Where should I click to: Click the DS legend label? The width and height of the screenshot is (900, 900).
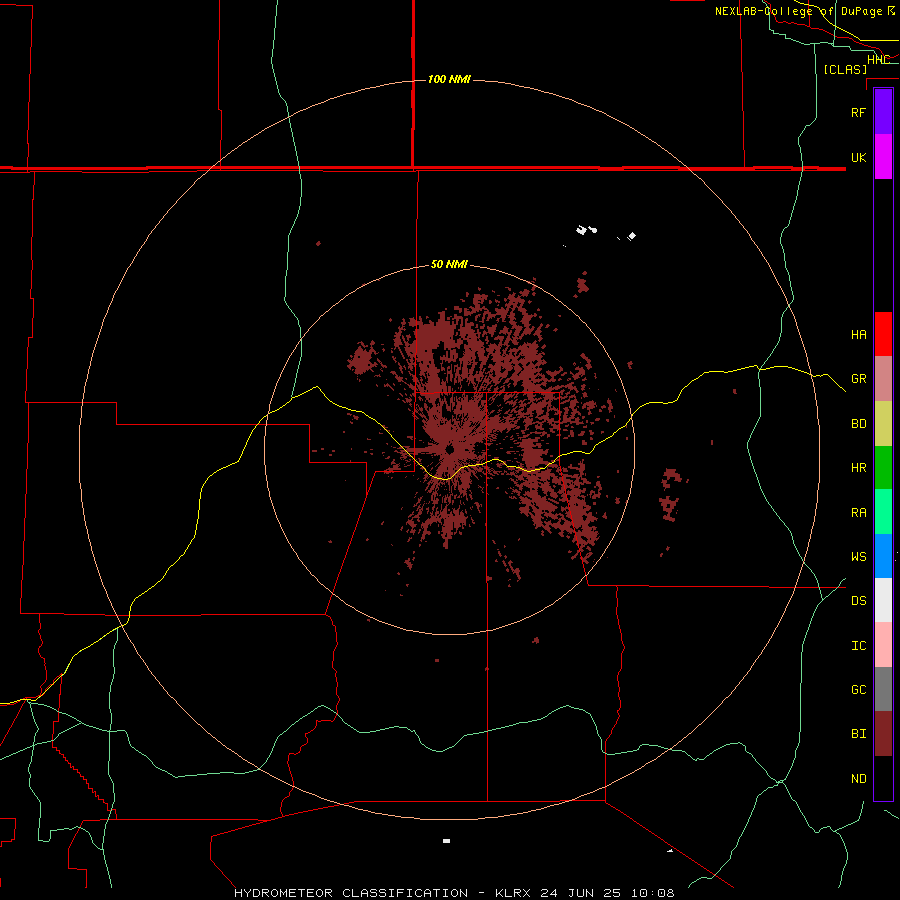[858, 601]
